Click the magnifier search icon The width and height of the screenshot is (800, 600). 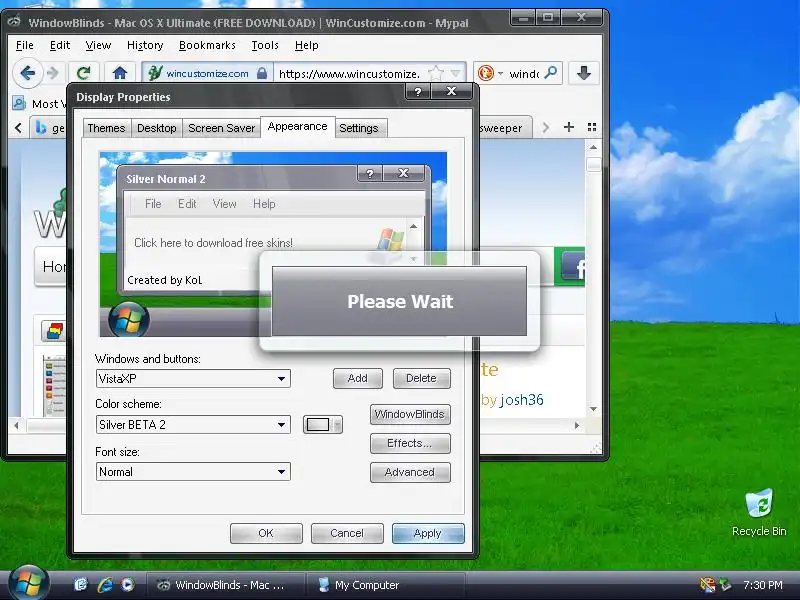tap(551, 73)
